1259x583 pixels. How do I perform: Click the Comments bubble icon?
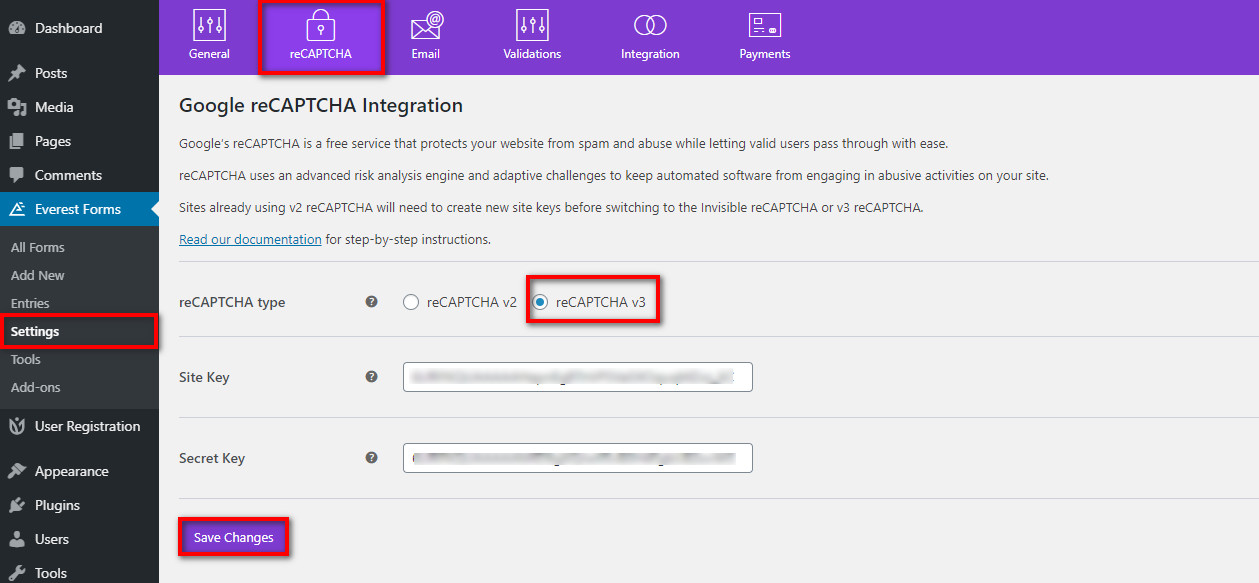click(x=17, y=175)
